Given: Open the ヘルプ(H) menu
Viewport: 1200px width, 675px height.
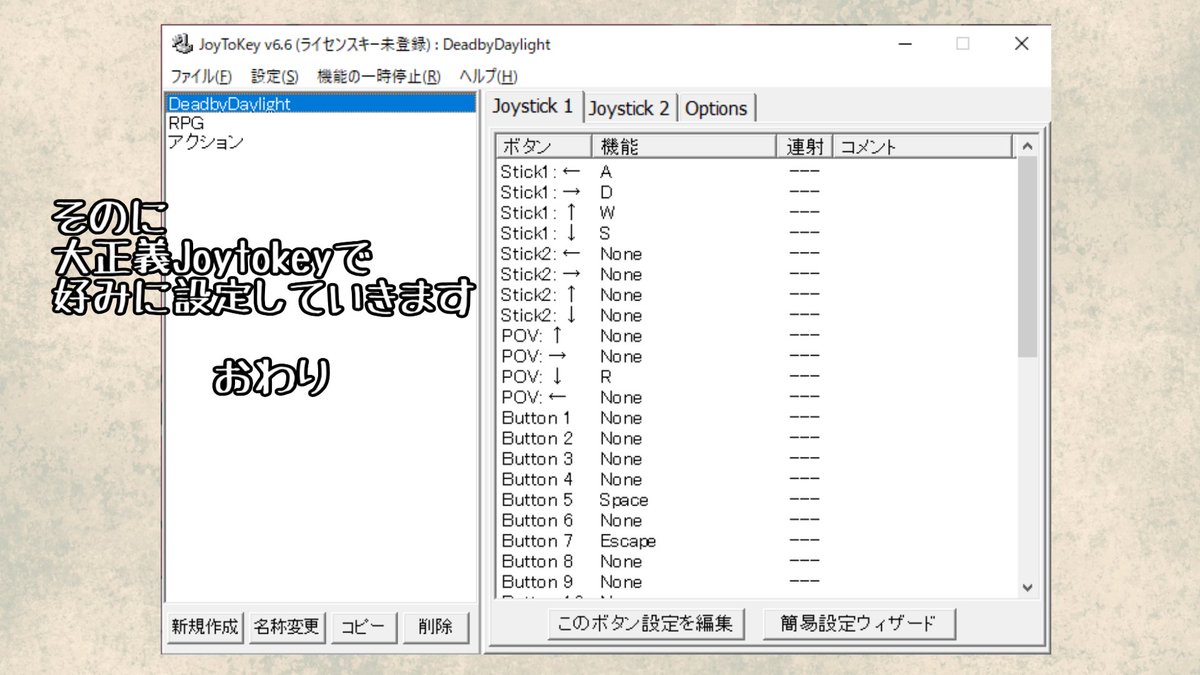Looking at the screenshot, I should 488,76.
